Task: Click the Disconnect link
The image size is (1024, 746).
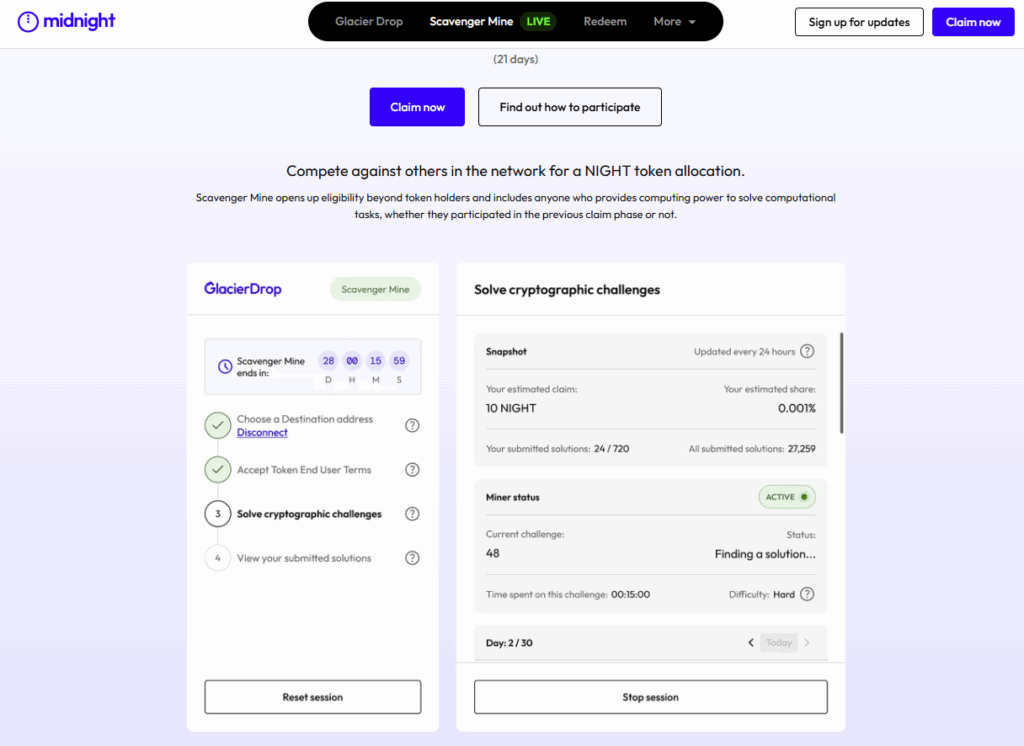Action: tap(262, 433)
